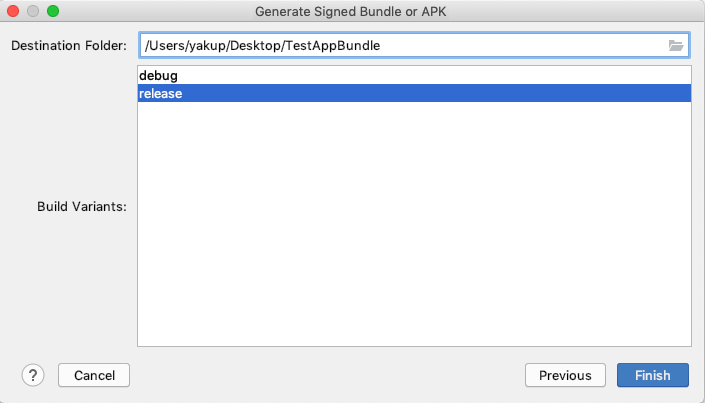Click the blank area right of release

pos(436,93)
